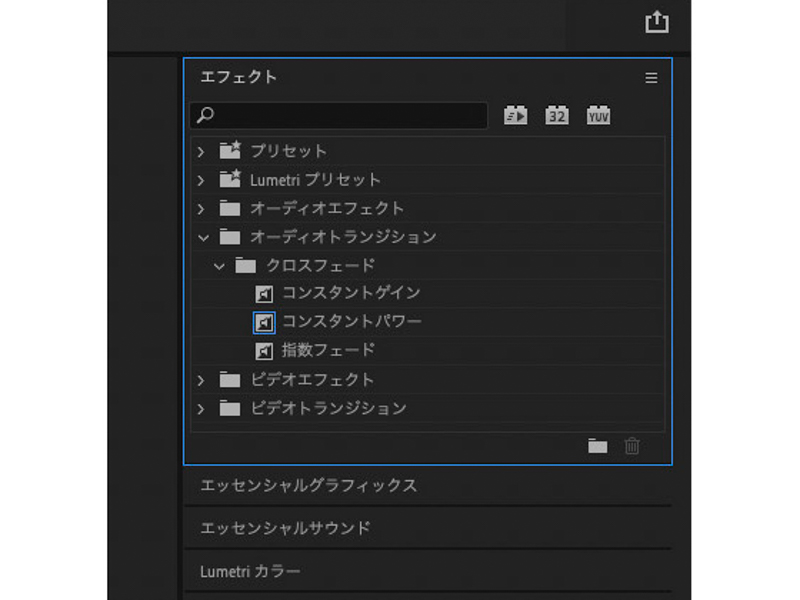Select the コンスタントゲイン transition icon
800x600 pixels.
(263, 294)
